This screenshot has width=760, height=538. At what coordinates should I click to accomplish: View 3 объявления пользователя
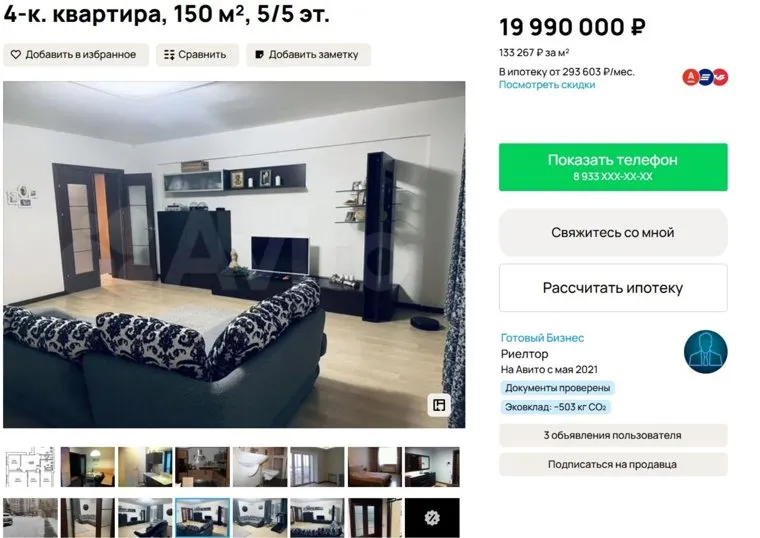tap(613, 435)
